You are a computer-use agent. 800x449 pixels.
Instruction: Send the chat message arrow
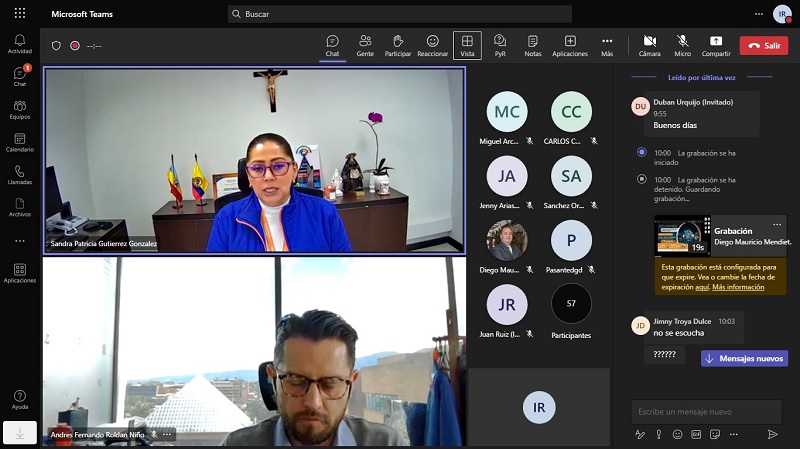click(x=772, y=434)
